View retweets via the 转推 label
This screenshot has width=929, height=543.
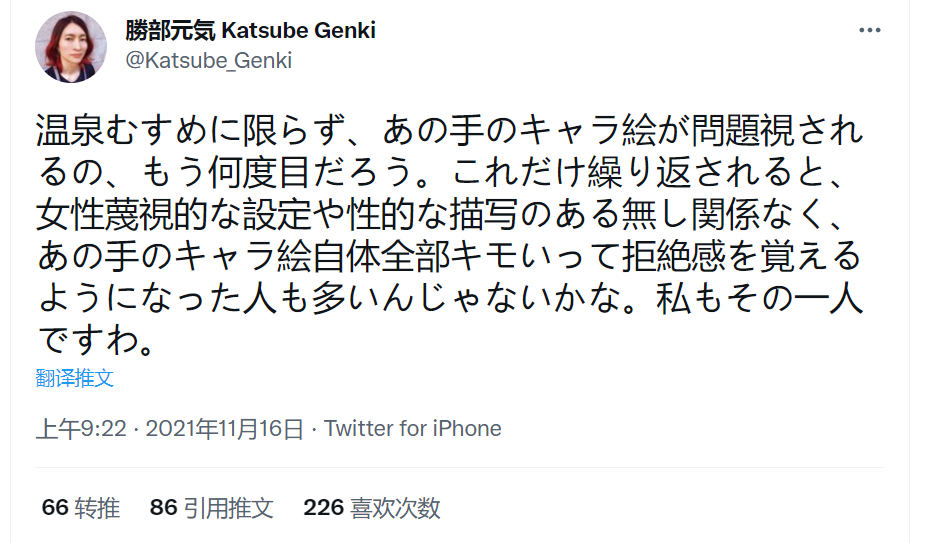point(97,508)
